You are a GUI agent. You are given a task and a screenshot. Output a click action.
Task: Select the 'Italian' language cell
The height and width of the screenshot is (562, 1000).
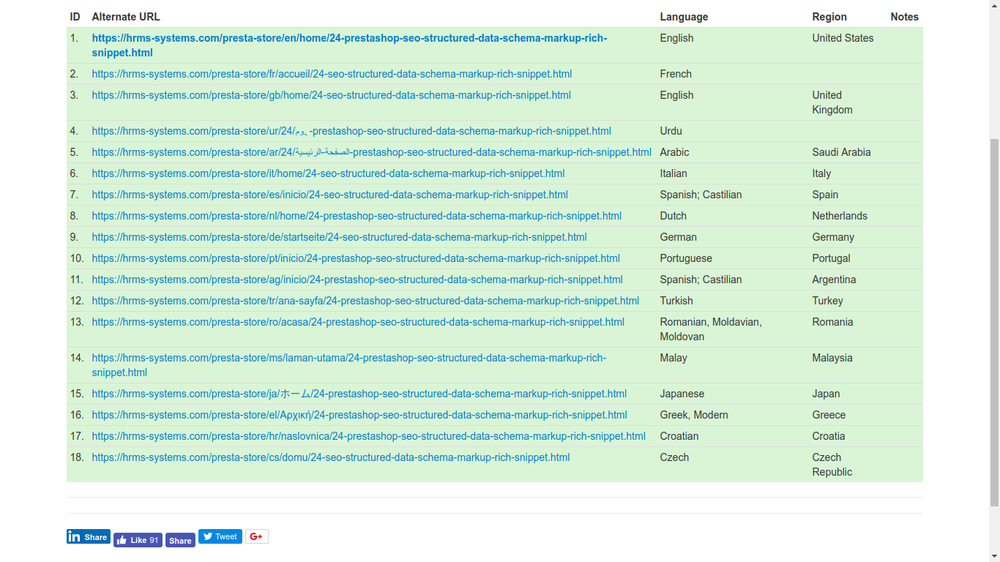point(673,174)
